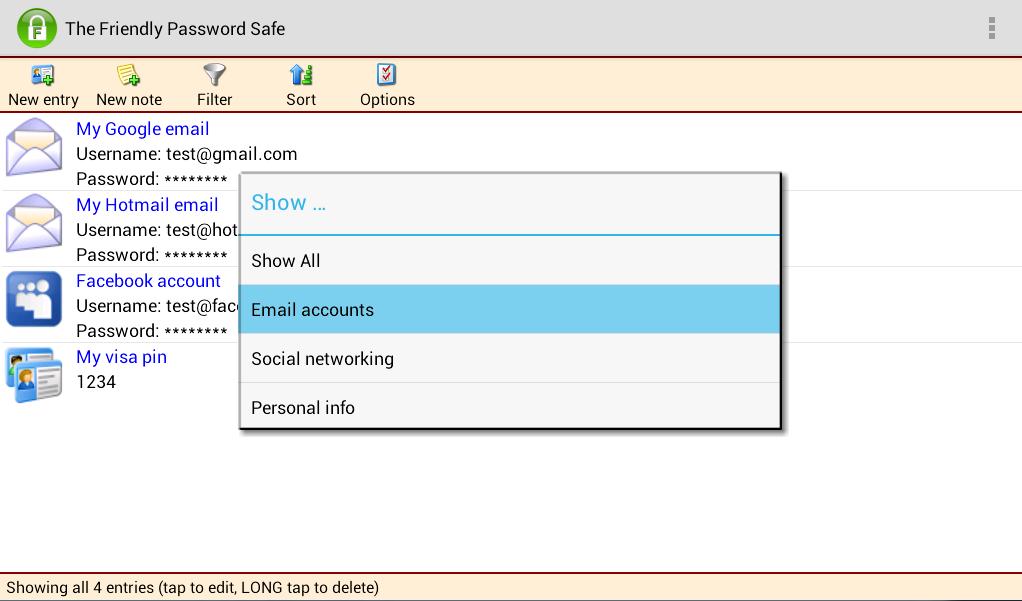
Task: Tap the New note icon
Action: tap(128, 75)
